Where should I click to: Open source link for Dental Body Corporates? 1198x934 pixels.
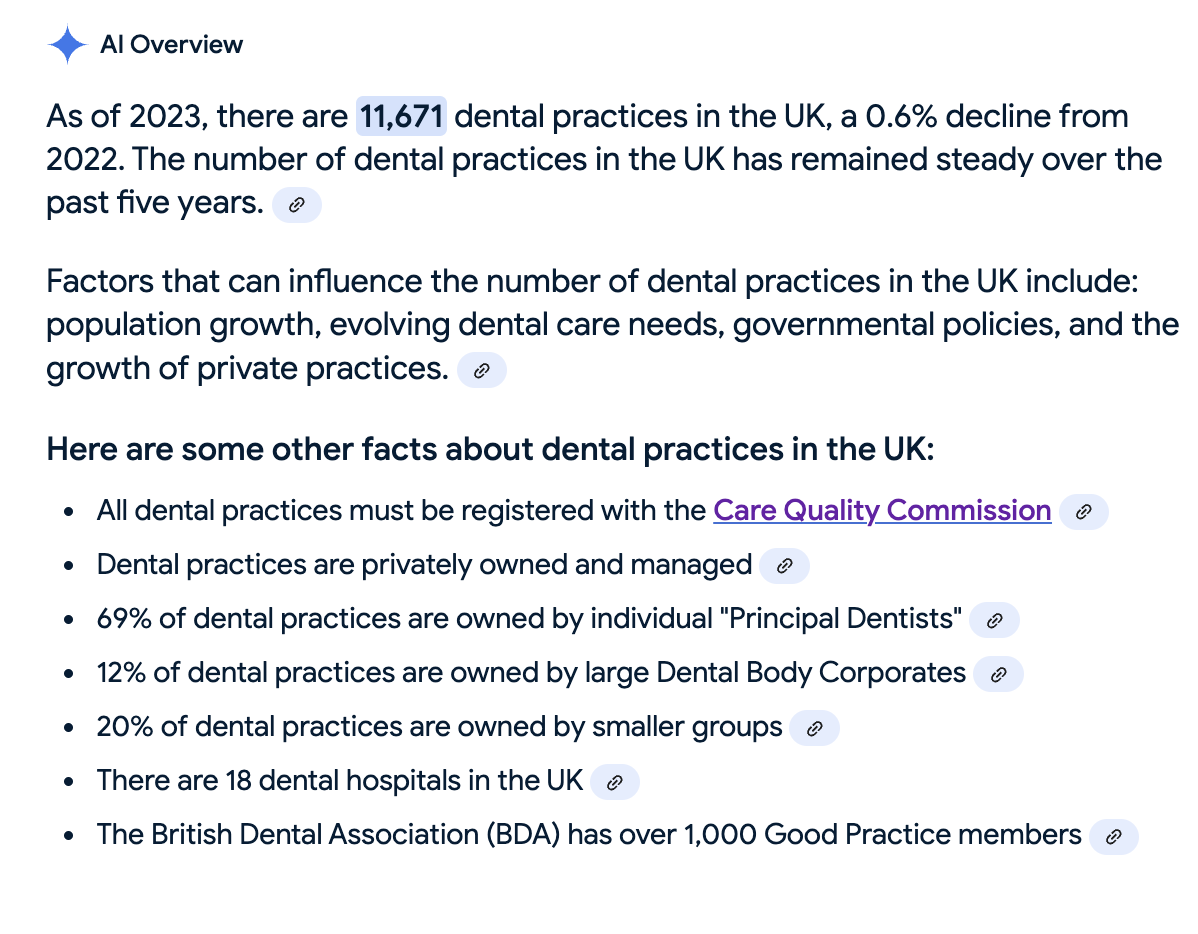(998, 674)
